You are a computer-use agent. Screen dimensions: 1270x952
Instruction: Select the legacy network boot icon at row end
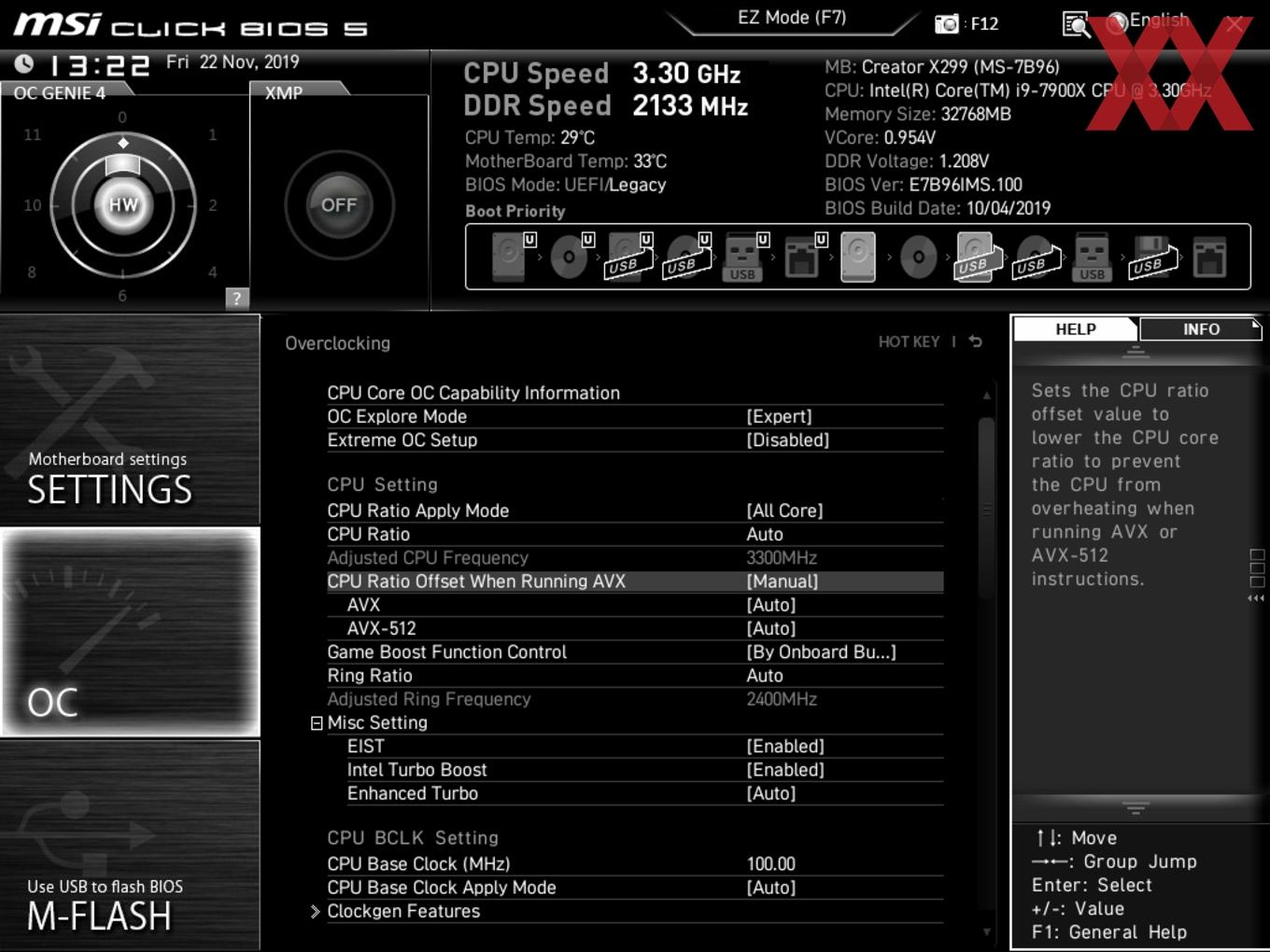coord(1209,257)
